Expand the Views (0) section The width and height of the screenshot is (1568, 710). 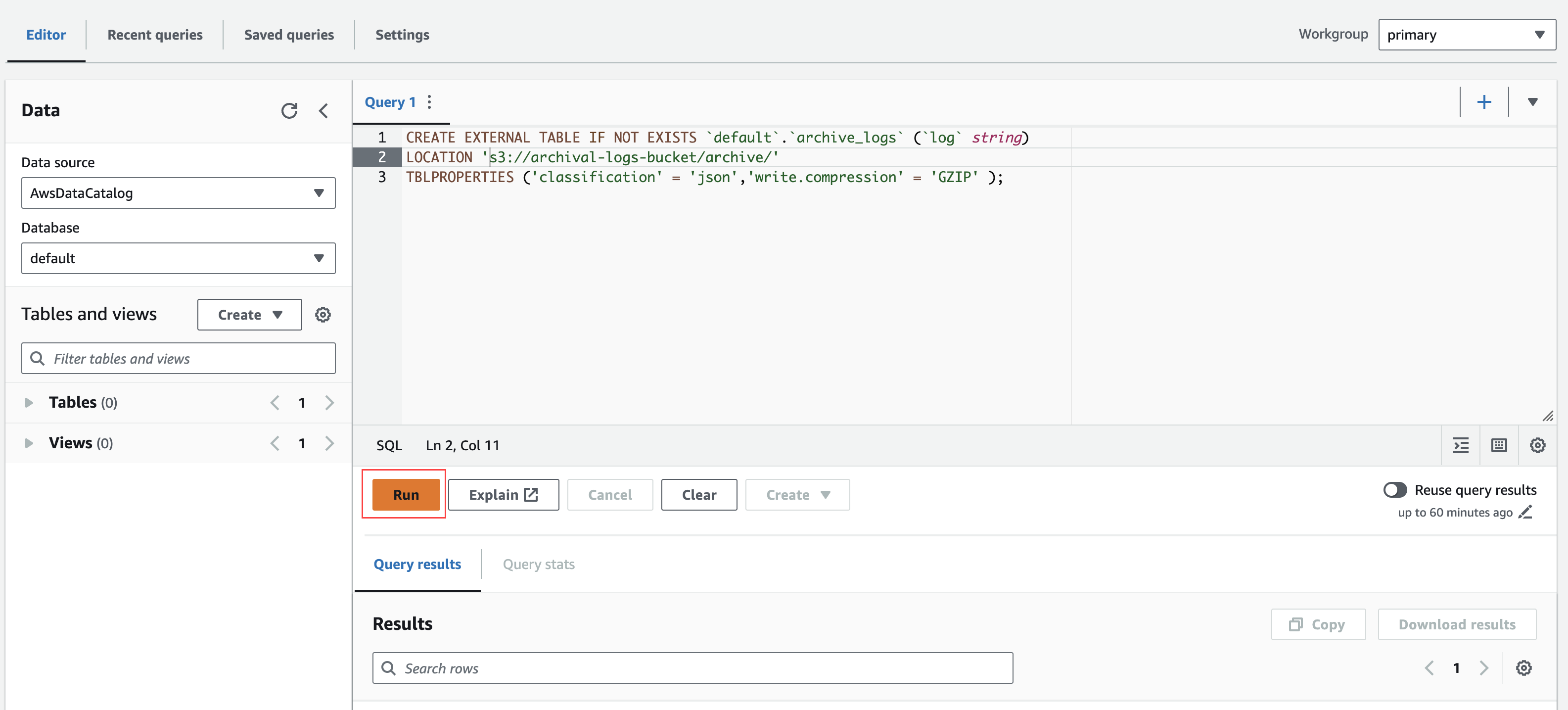click(x=29, y=443)
